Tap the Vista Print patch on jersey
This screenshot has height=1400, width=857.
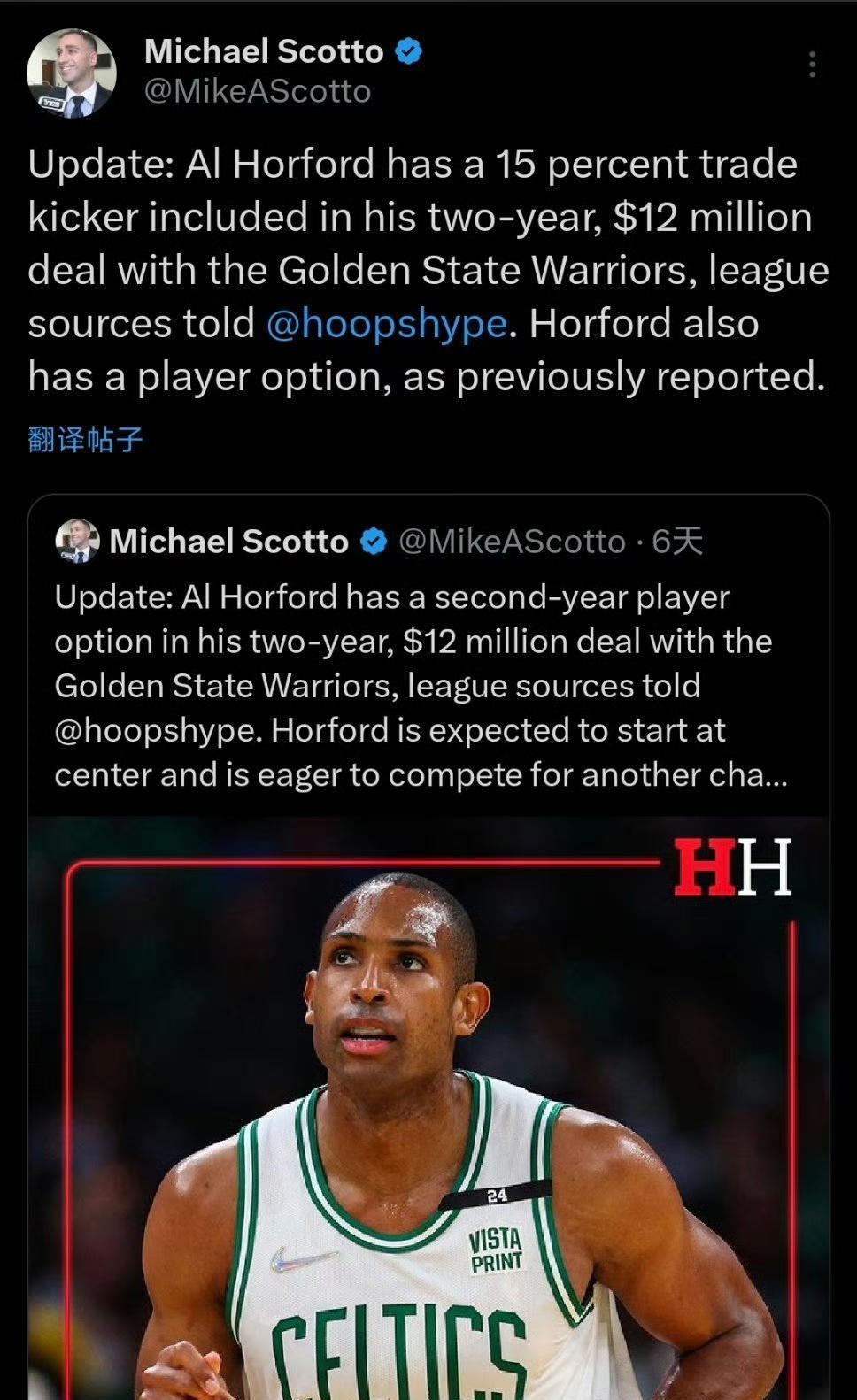(496, 1250)
